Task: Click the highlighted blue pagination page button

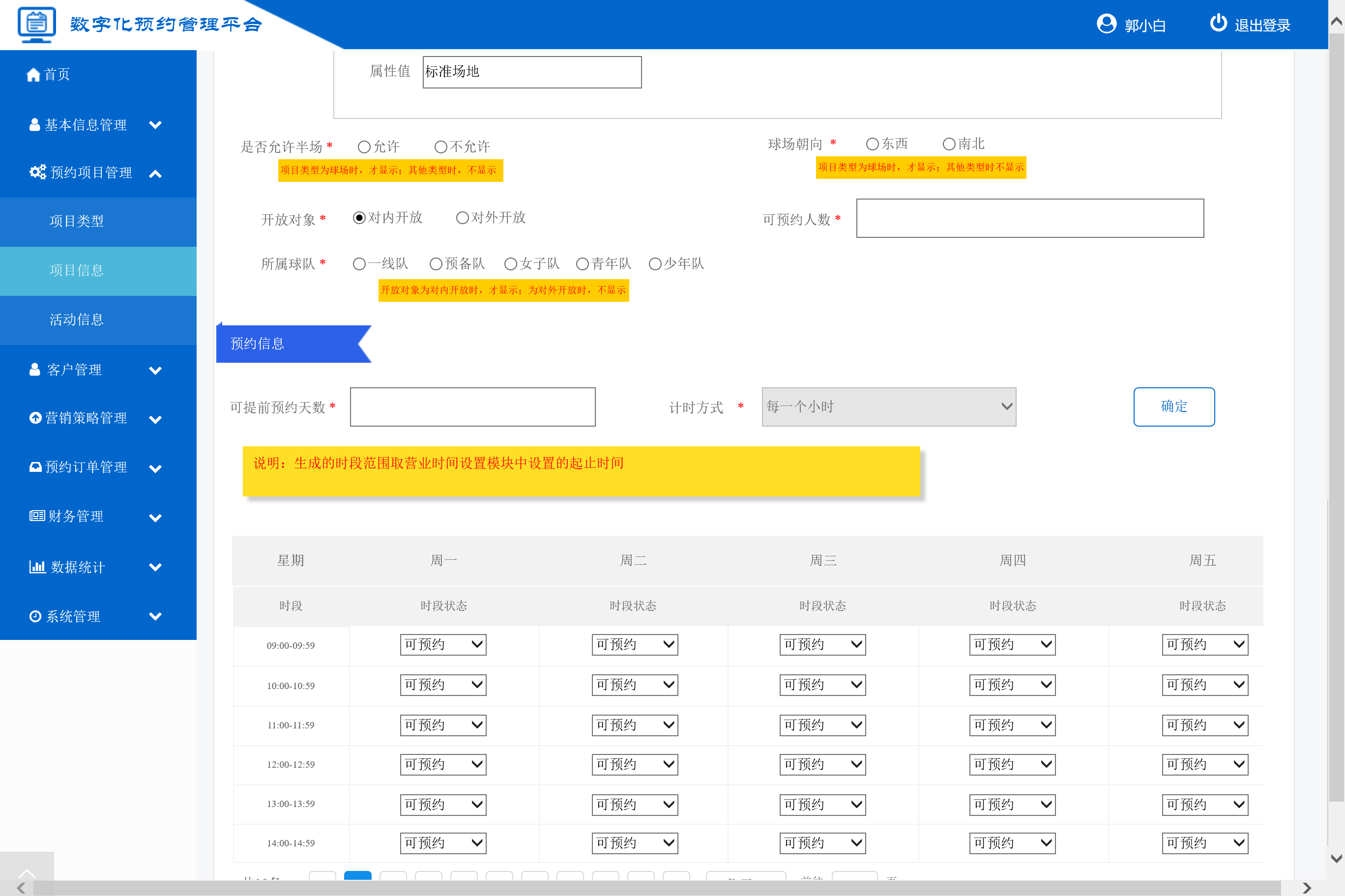Action: (358, 876)
